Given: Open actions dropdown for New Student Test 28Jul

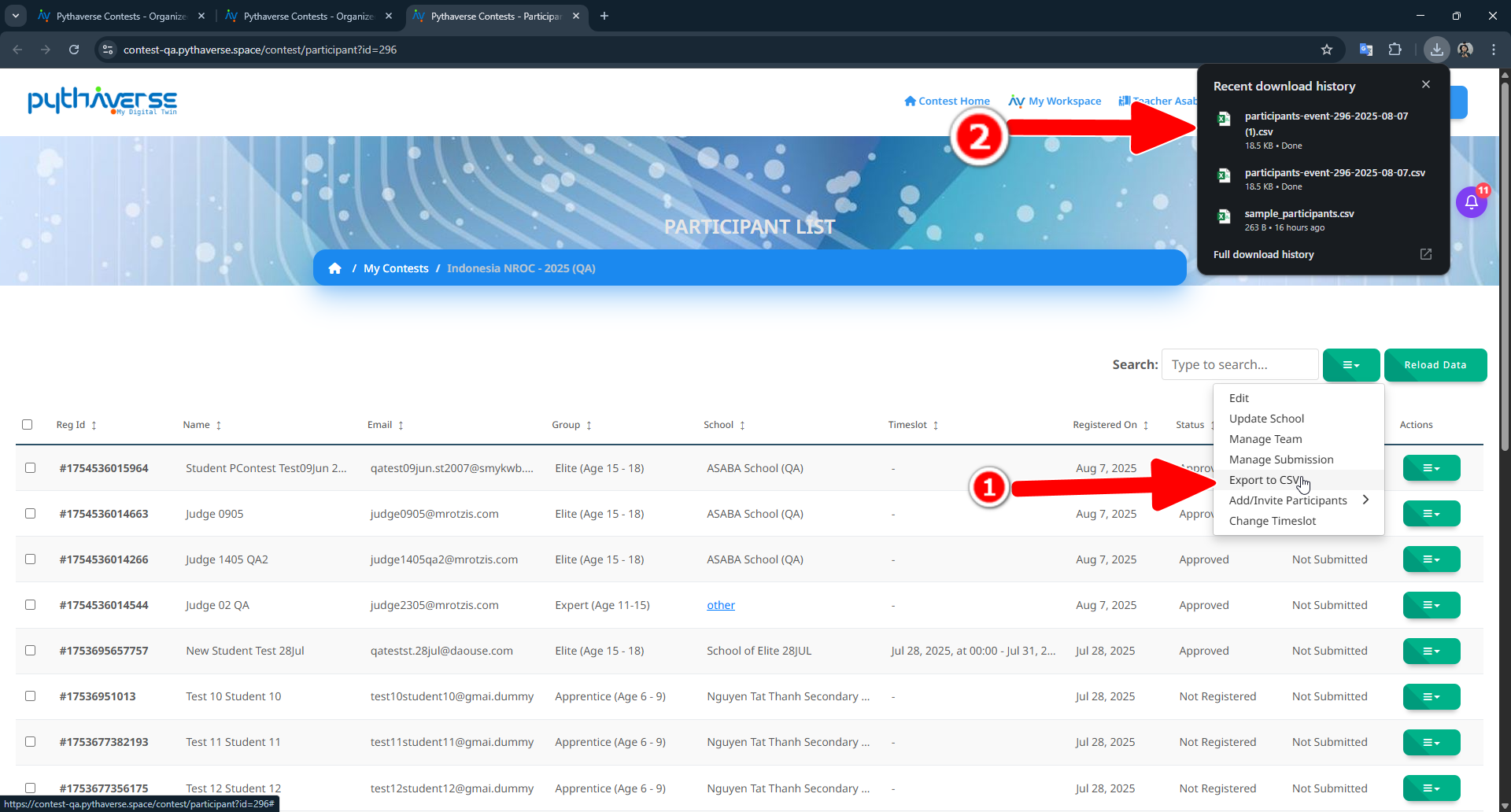Looking at the screenshot, I should pos(1432,651).
